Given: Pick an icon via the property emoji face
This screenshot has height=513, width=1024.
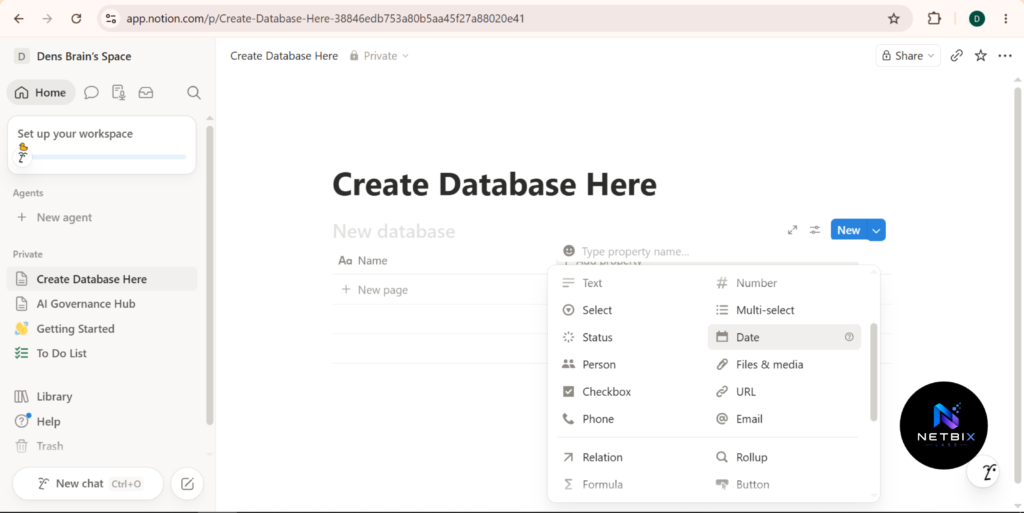Looking at the screenshot, I should click(569, 251).
